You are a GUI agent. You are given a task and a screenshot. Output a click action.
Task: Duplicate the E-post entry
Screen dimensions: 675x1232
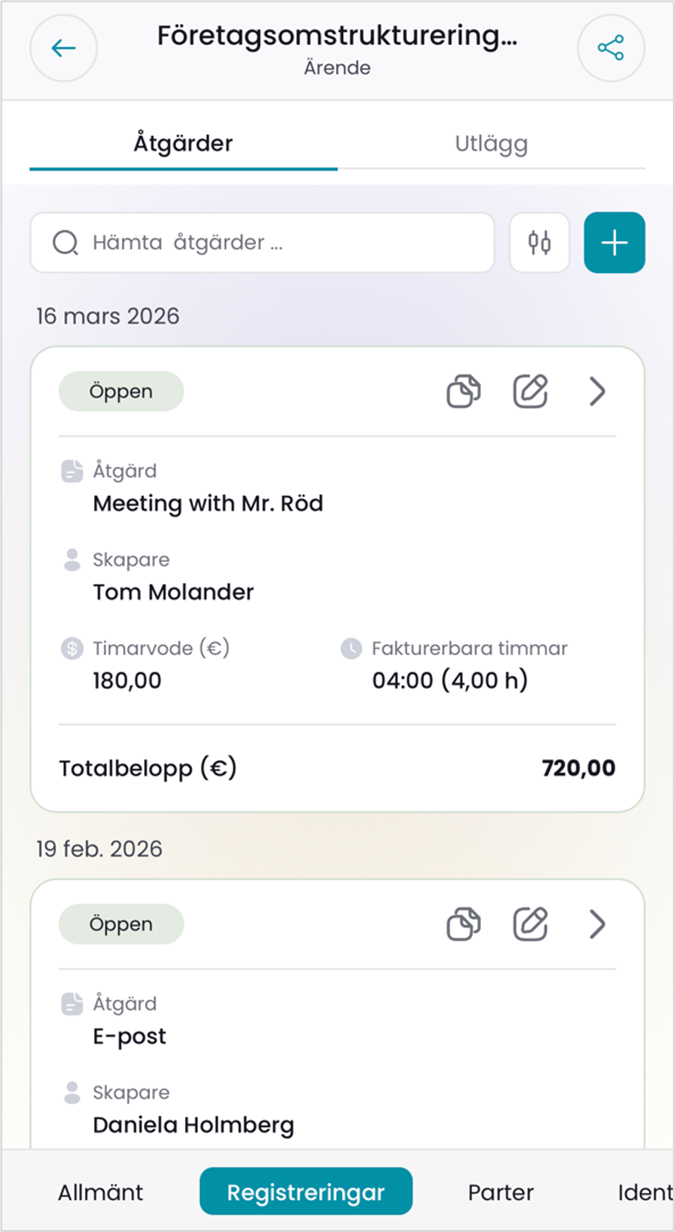click(x=464, y=925)
